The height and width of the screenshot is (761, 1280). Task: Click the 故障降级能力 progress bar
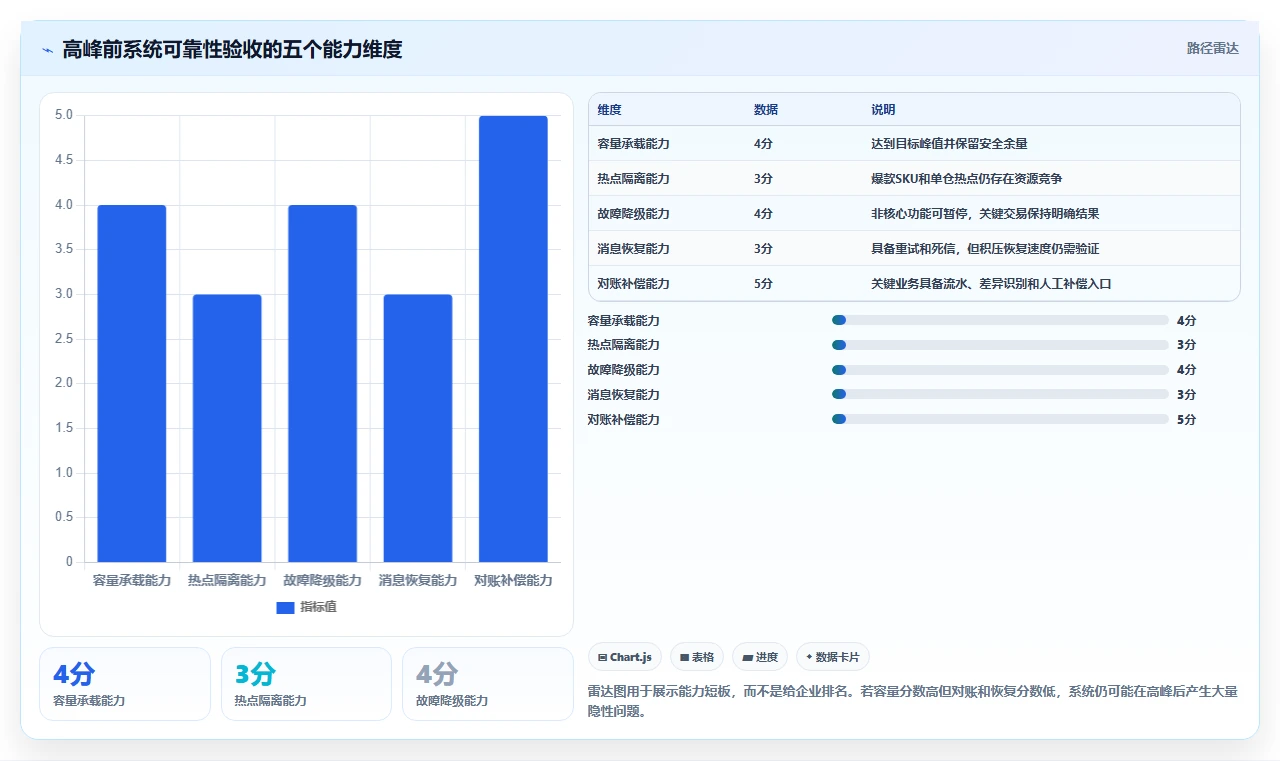pyautogui.click(x=1000, y=370)
